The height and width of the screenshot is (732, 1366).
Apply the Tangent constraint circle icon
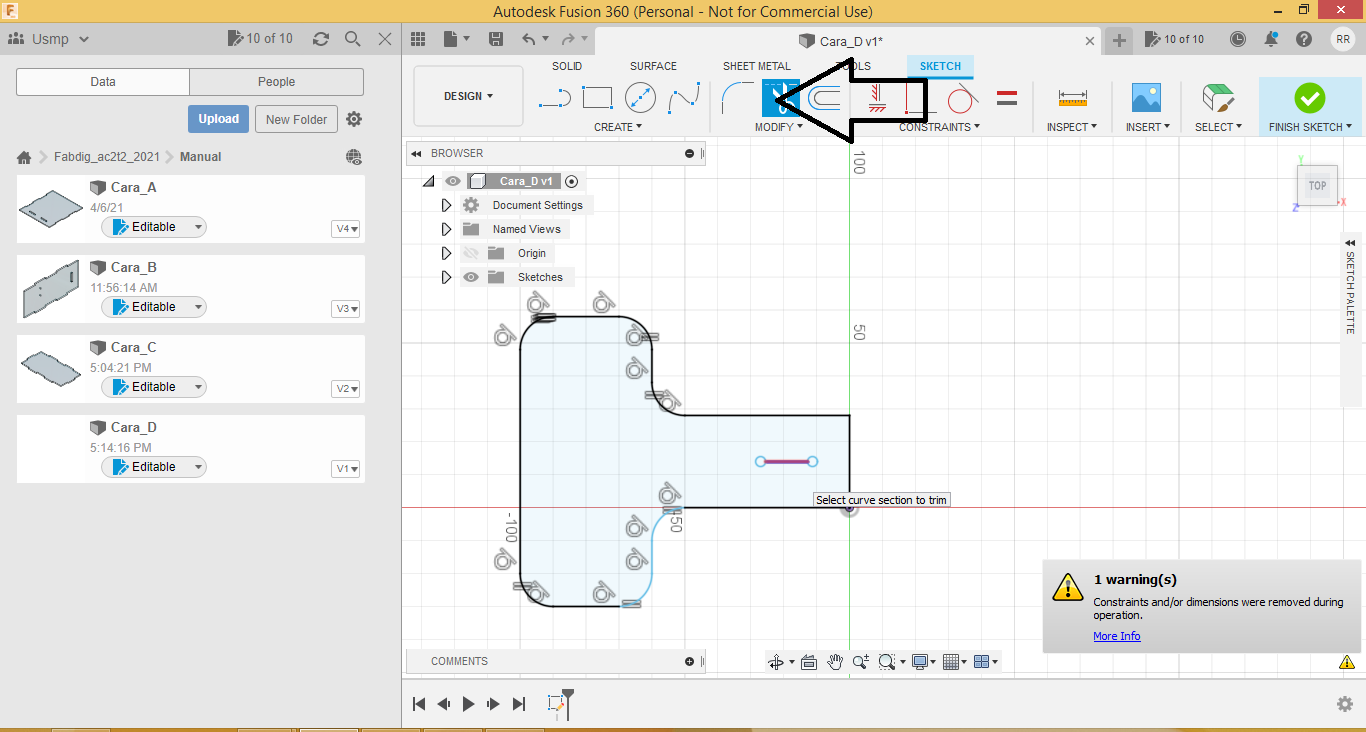point(961,98)
